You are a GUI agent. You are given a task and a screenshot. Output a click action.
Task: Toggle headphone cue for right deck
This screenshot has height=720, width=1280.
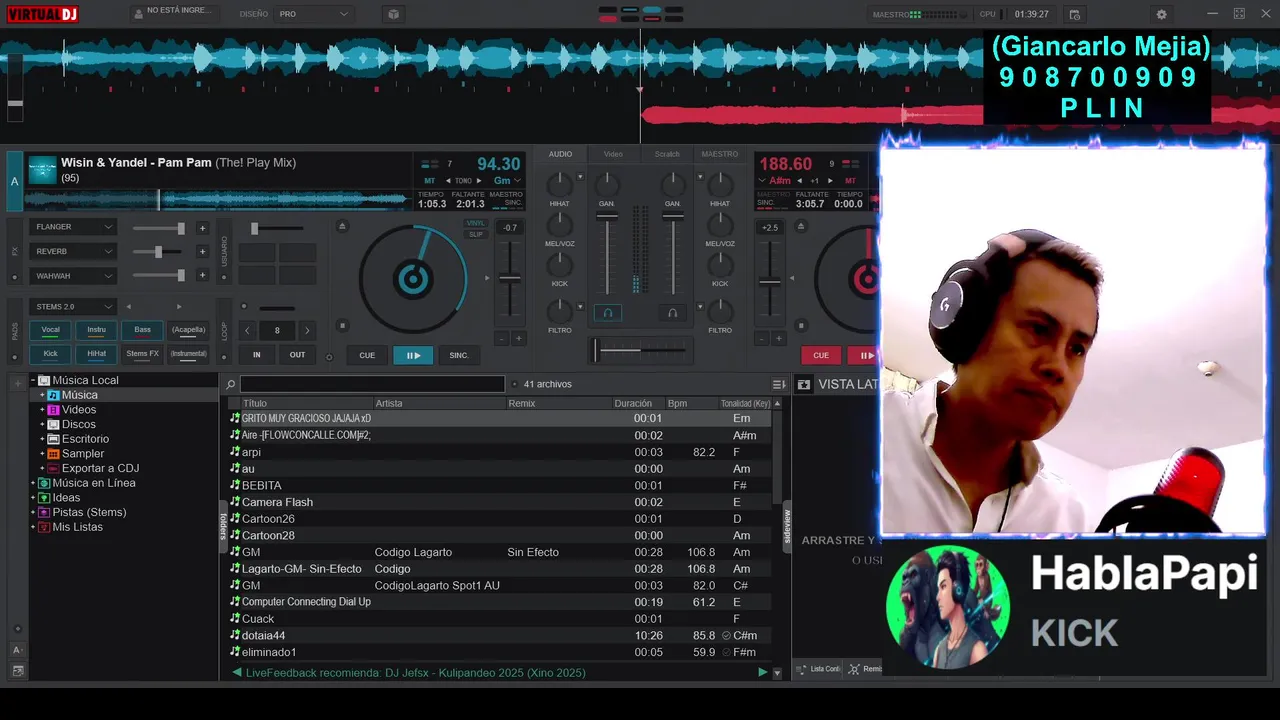pyautogui.click(x=672, y=313)
